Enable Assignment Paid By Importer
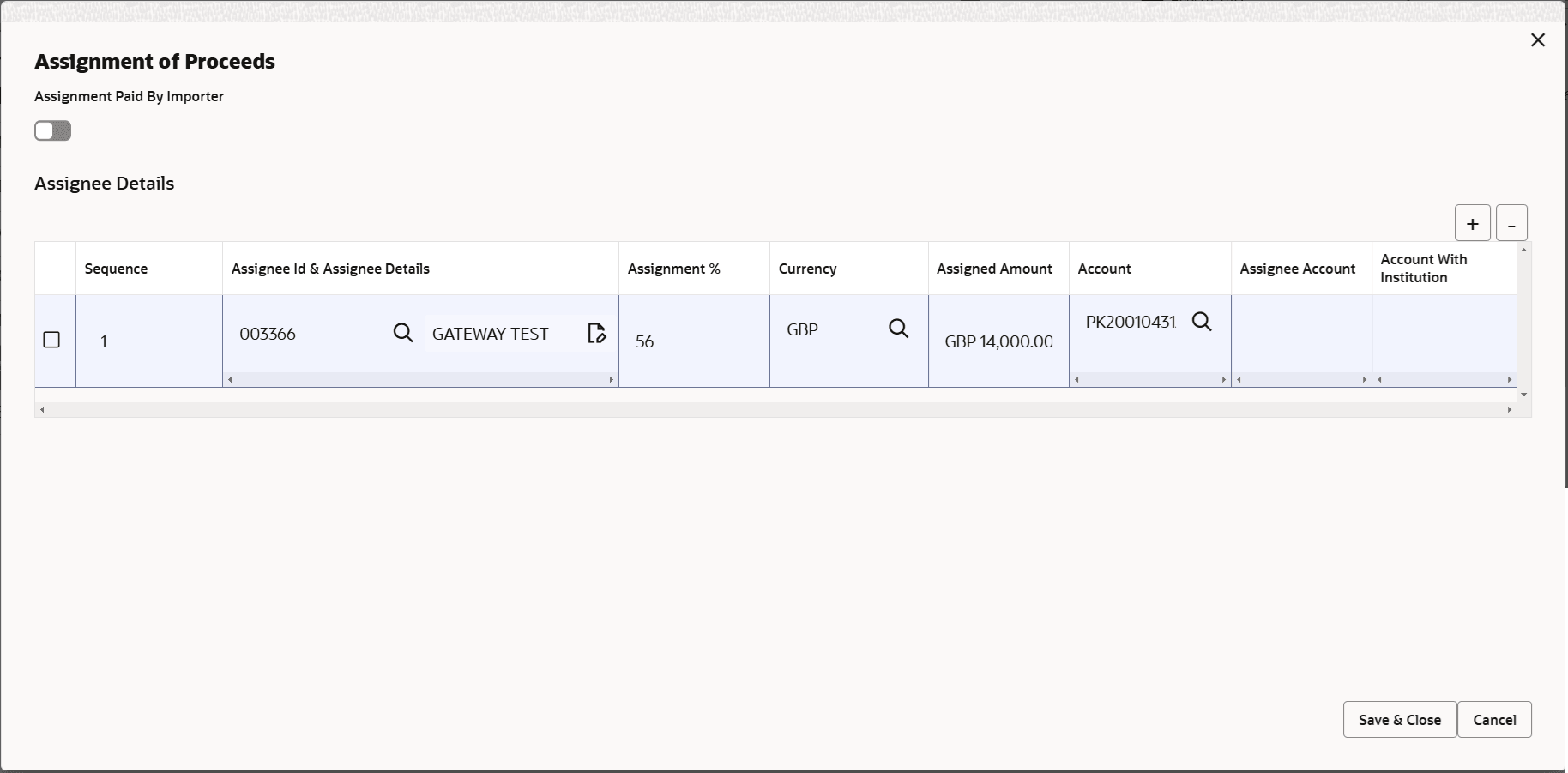1568x773 pixels. pyautogui.click(x=52, y=130)
